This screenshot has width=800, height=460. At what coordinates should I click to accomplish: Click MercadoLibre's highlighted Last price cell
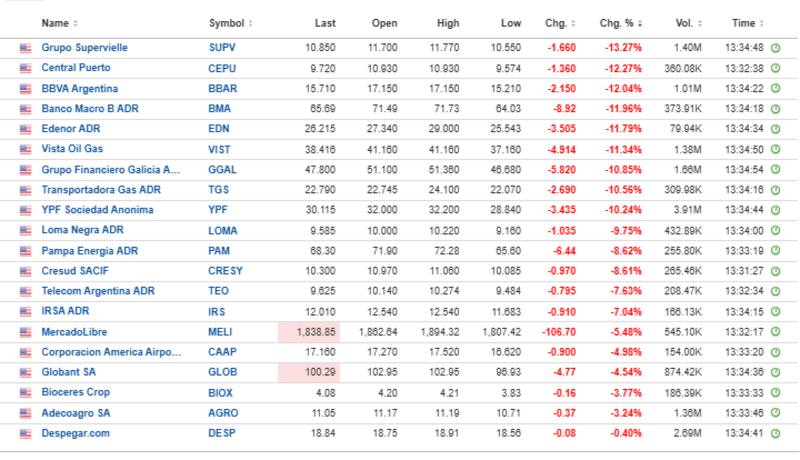pos(310,331)
